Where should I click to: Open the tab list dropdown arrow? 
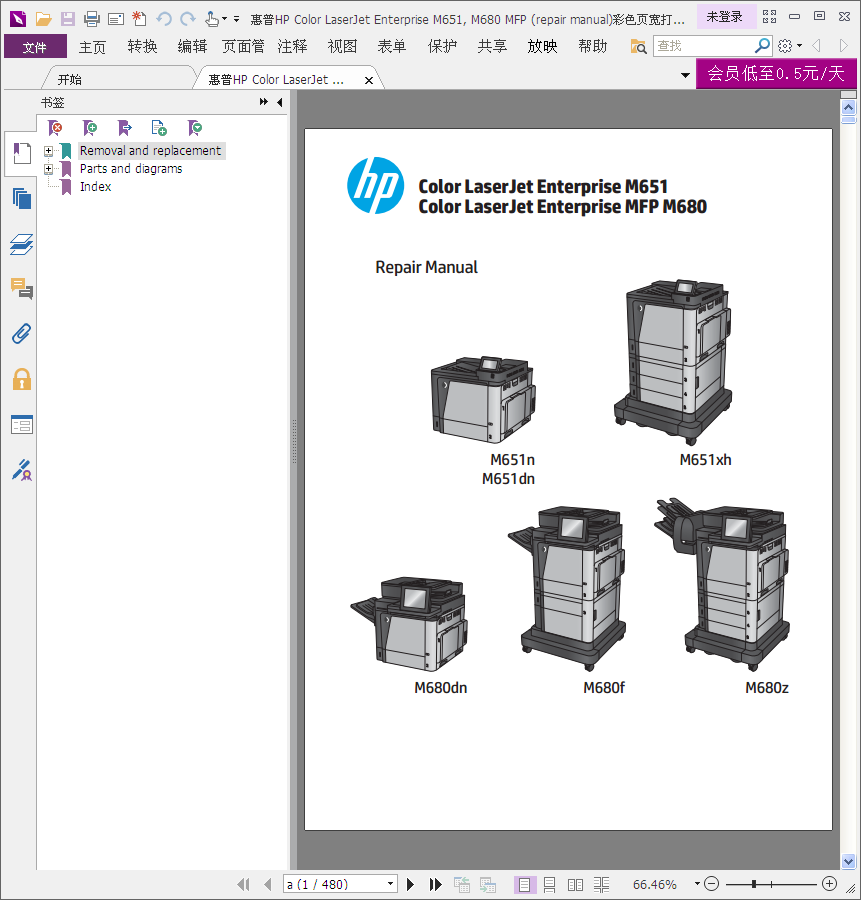point(685,75)
